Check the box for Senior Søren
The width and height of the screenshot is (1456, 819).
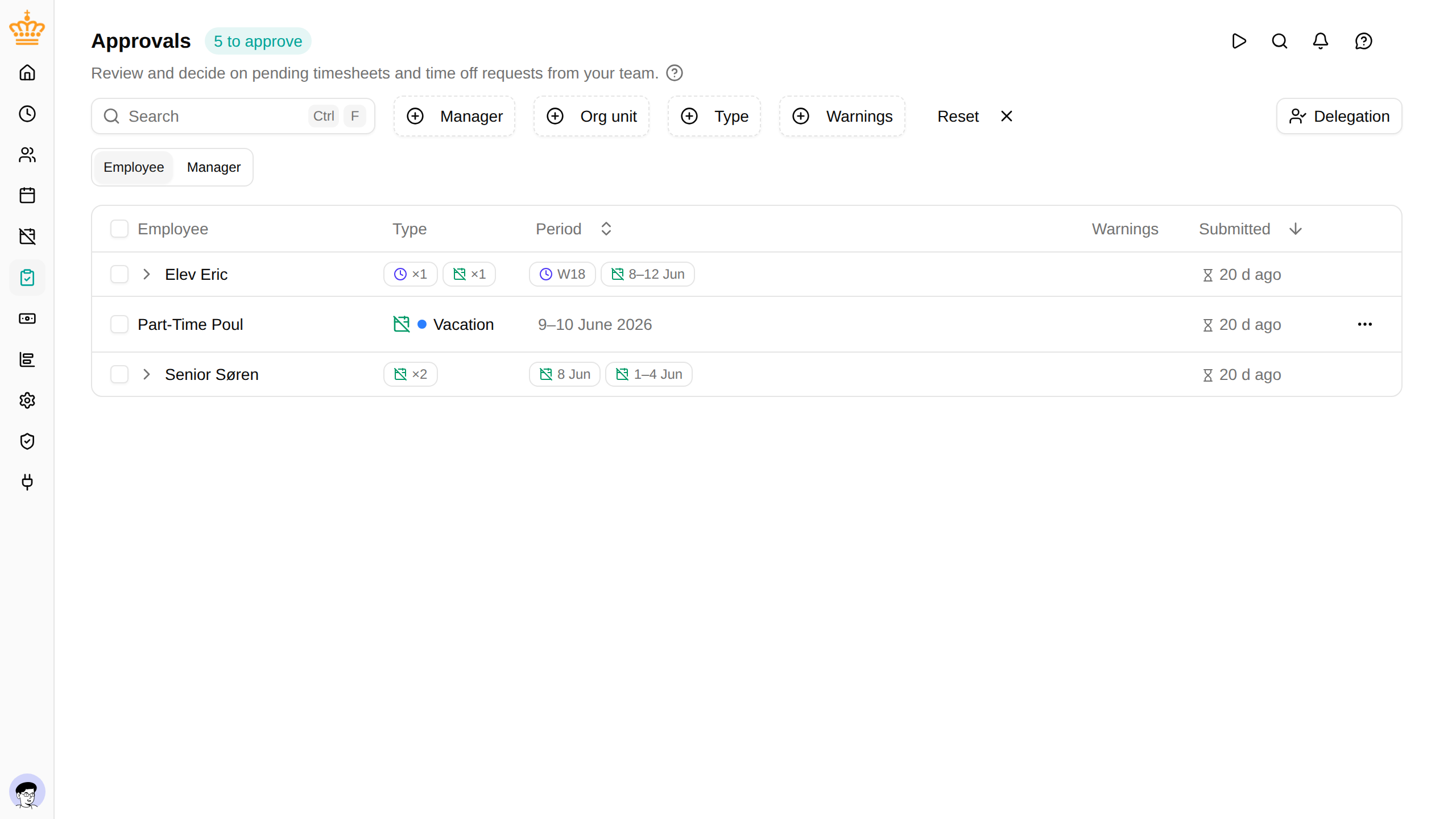pyautogui.click(x=119, y=374)
